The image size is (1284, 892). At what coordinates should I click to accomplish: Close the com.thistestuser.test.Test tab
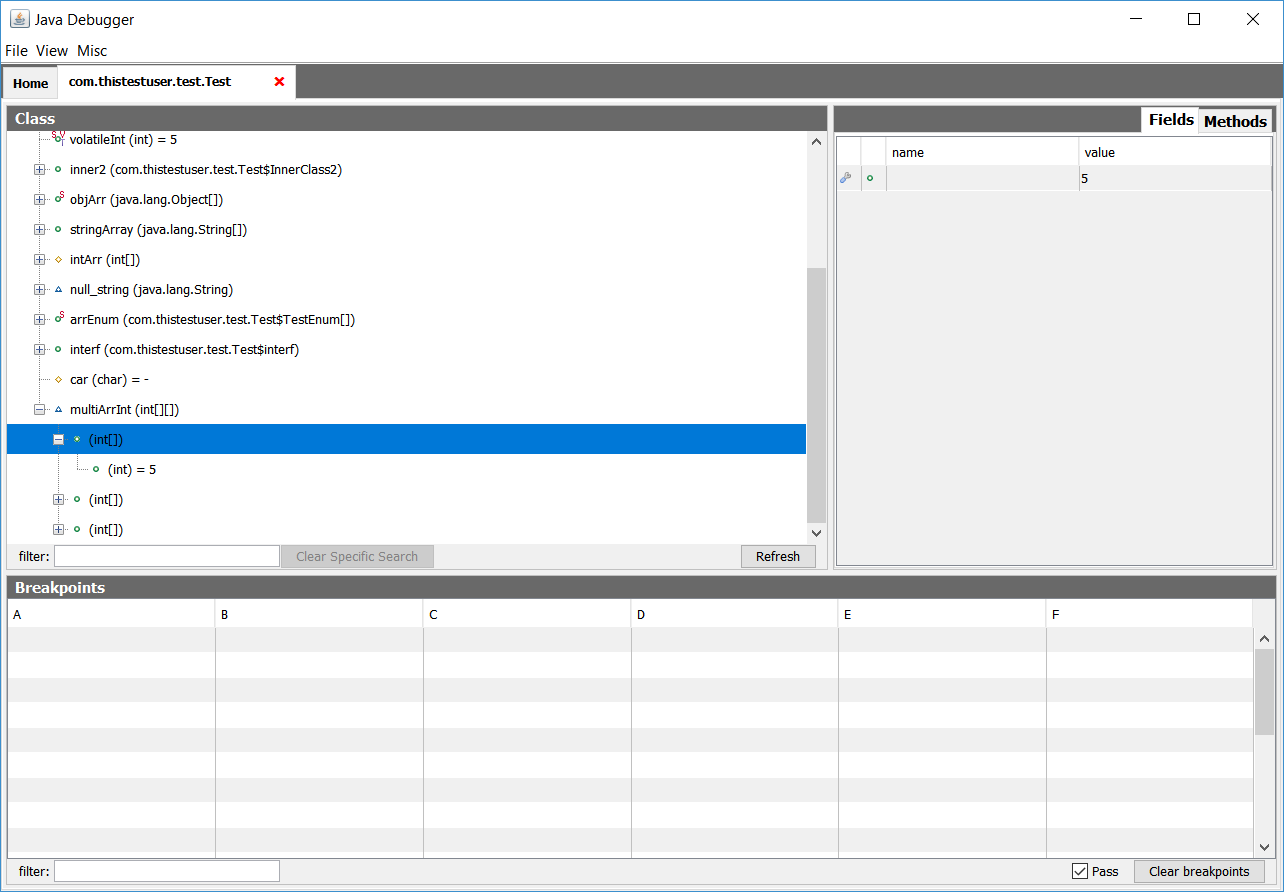(x=279, y=82)
